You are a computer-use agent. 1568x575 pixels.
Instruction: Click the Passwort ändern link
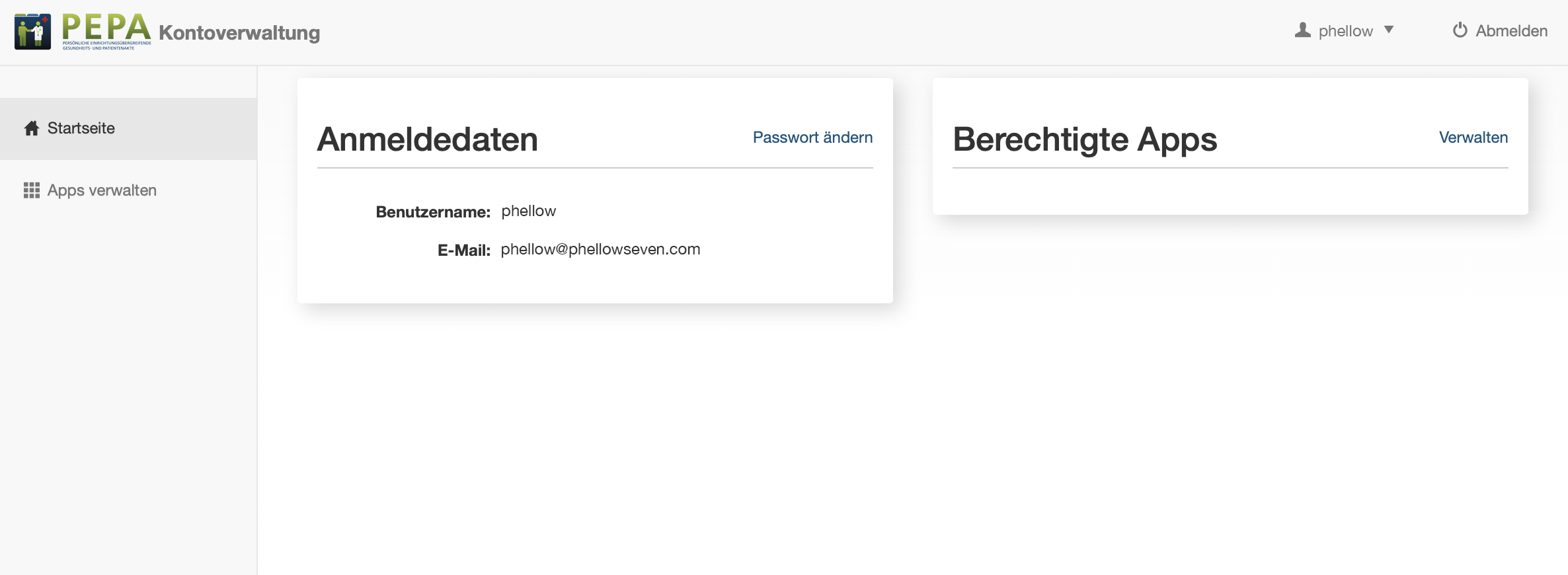pyautogui.click(x=812, y=137)
